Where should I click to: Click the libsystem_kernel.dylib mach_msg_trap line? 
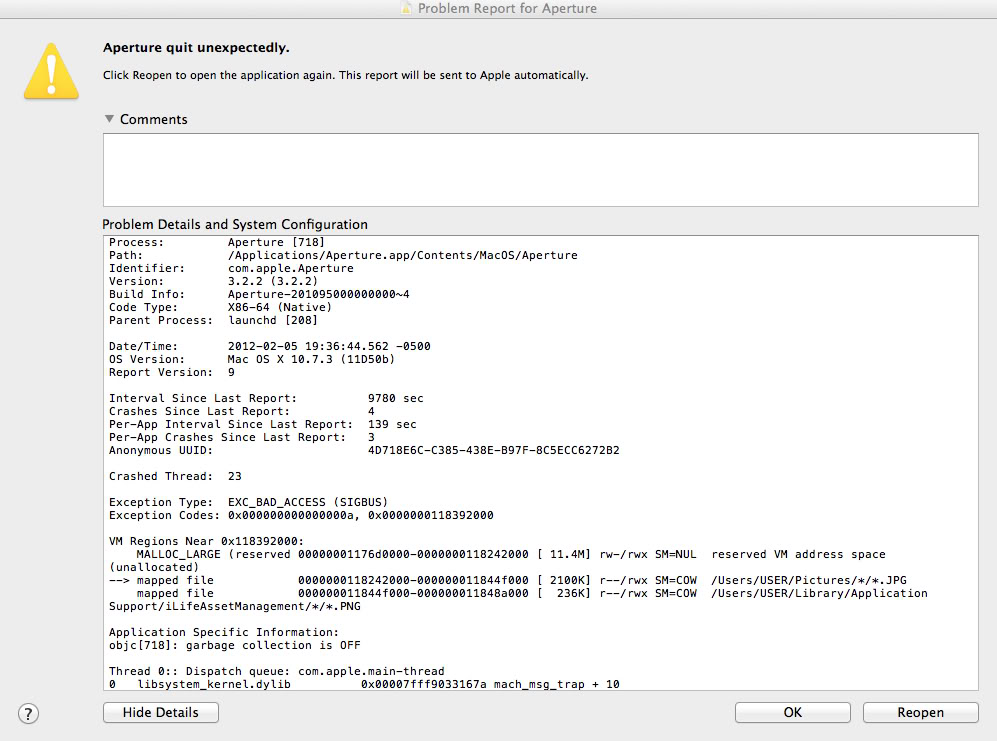[364, 684]
